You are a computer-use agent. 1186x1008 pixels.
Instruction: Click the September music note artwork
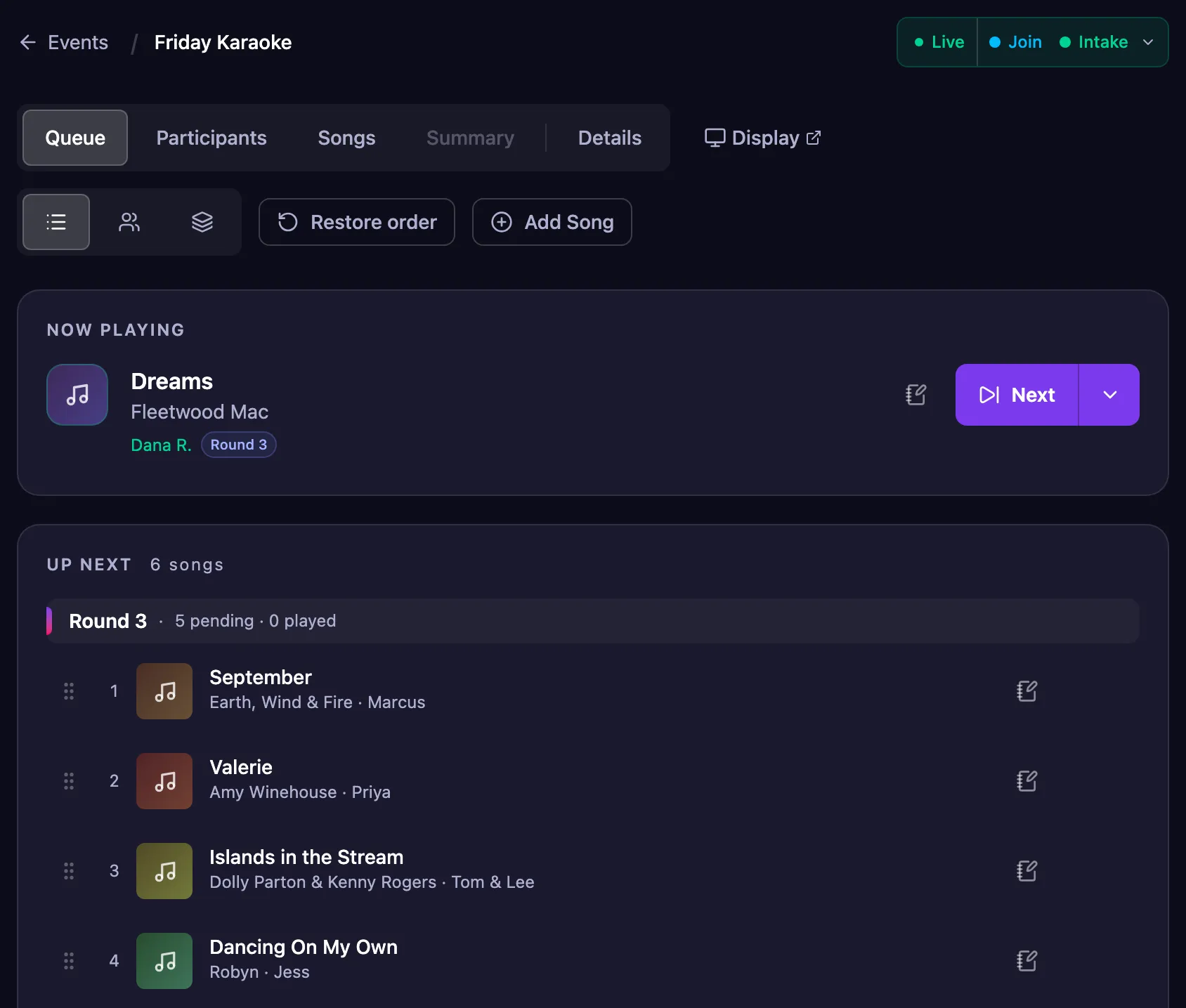point(164,691)
